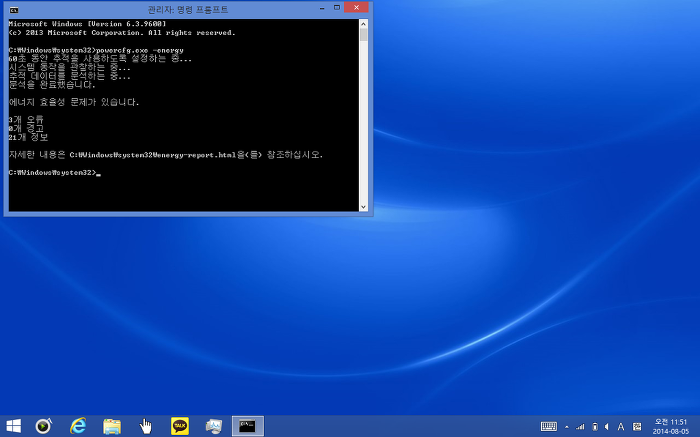This screenshot has width=700, height=437.
Task: Open the clock showing 11:51
Action: tap(668, 426)
